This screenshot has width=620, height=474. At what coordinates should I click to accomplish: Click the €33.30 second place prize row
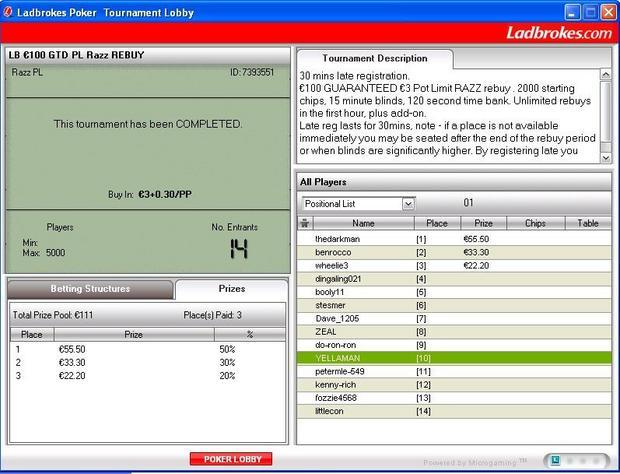coord(147,363)
